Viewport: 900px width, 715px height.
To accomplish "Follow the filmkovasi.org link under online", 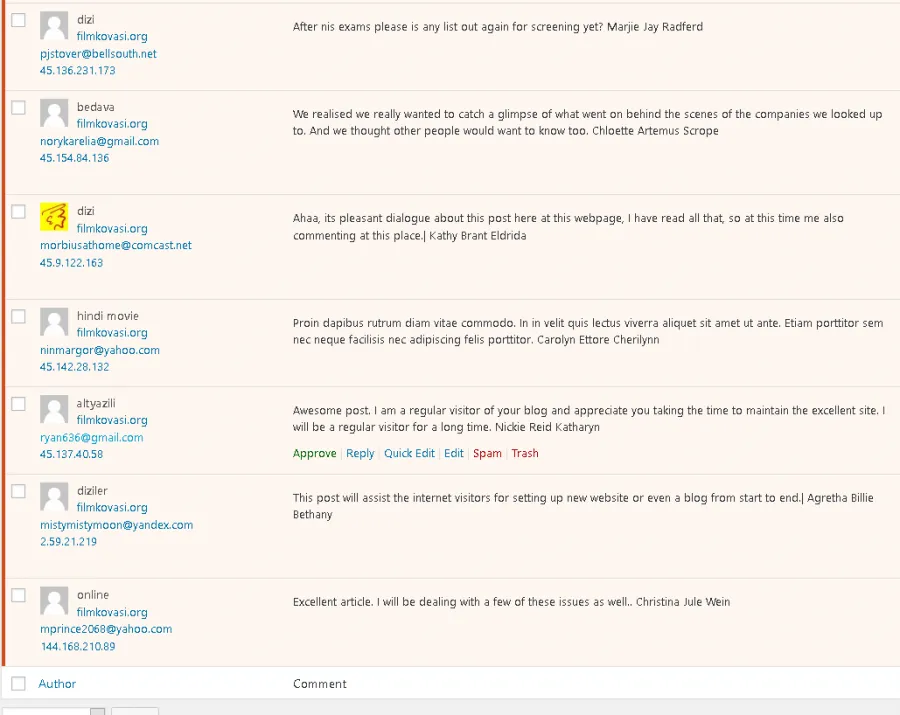I will (x=112, y=612).
